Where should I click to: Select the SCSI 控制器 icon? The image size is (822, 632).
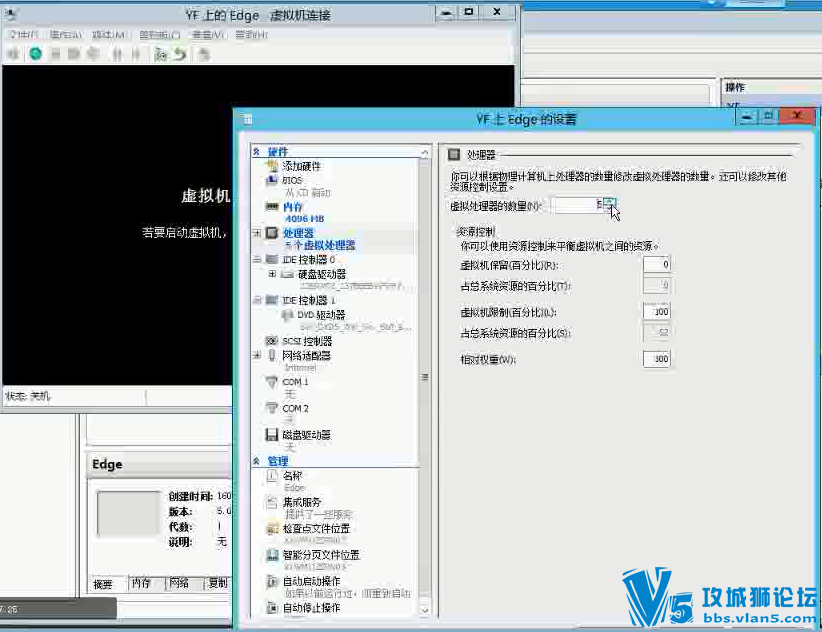(x=272, y=341)
